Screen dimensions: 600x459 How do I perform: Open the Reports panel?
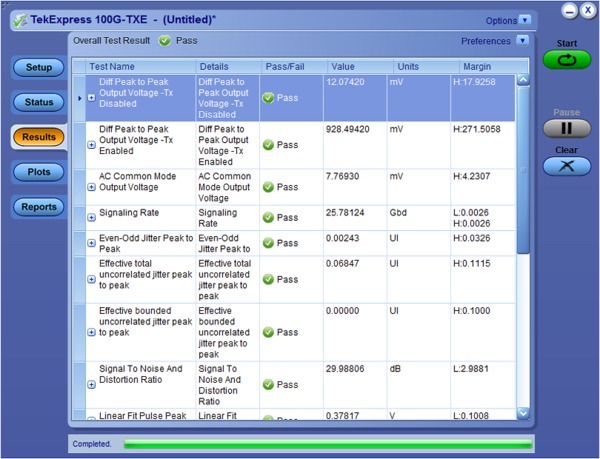(x=38, y=207)
